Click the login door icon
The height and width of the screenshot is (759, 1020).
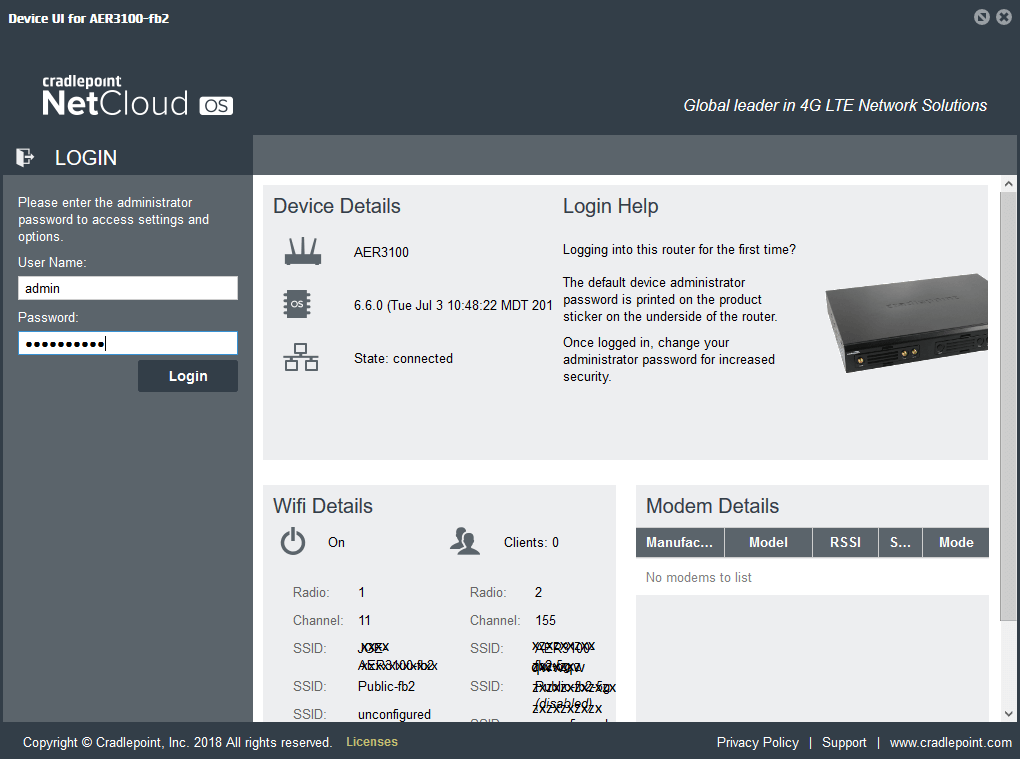(x=25, y=157)
